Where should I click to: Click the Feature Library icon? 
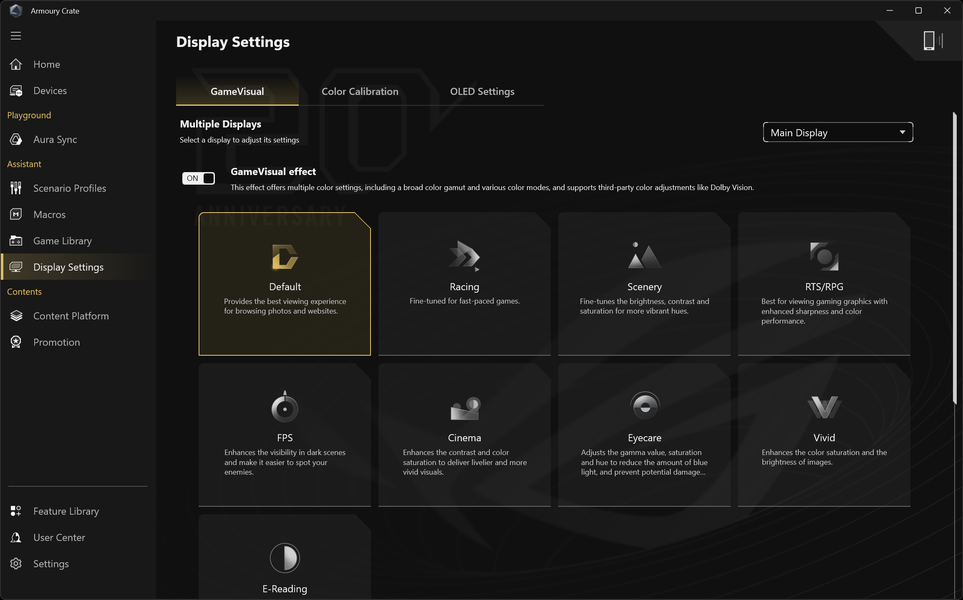click(x=16, y=511)
